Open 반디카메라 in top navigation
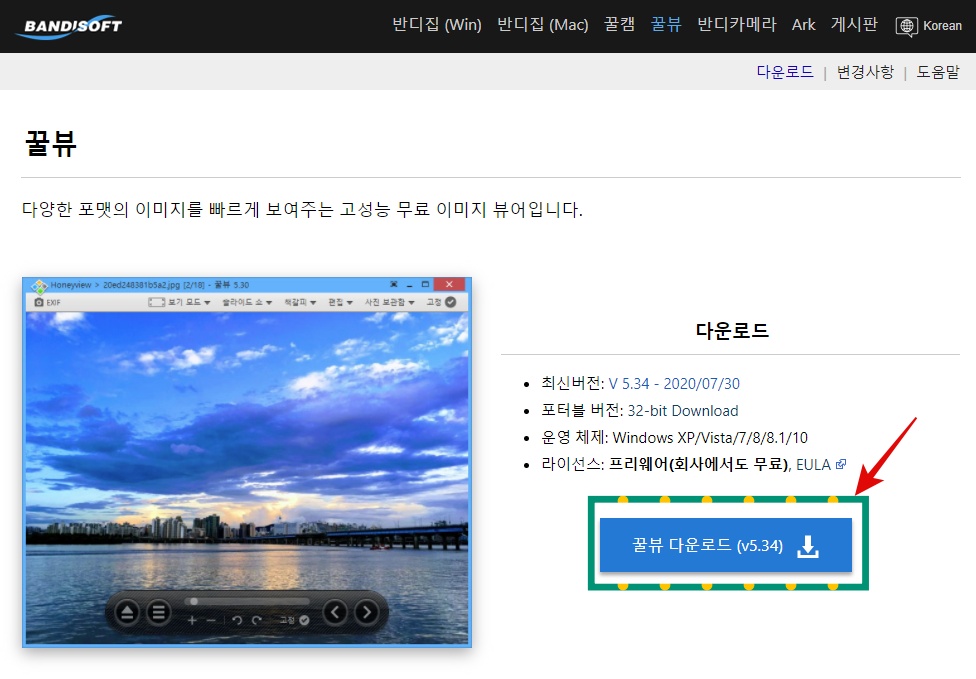The width and height of the screenshot is (976, 679). tap(737, 24)
